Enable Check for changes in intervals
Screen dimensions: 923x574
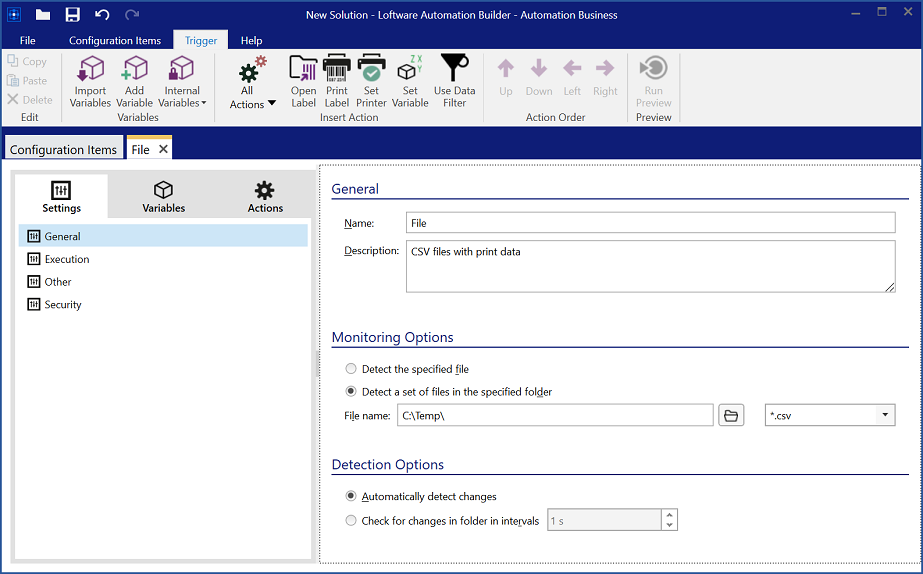351,520
